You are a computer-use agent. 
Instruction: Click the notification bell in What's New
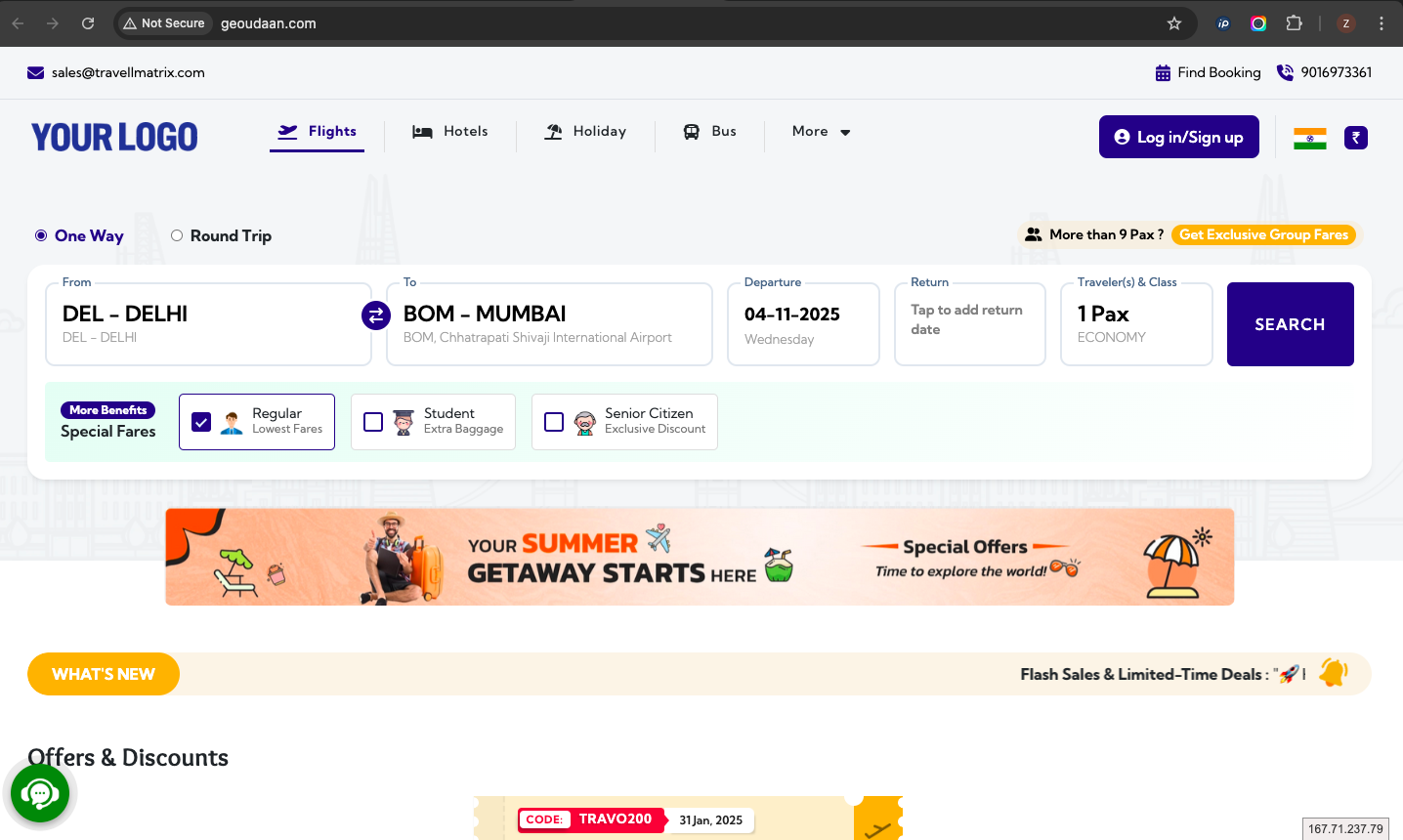pos(1333,673)
